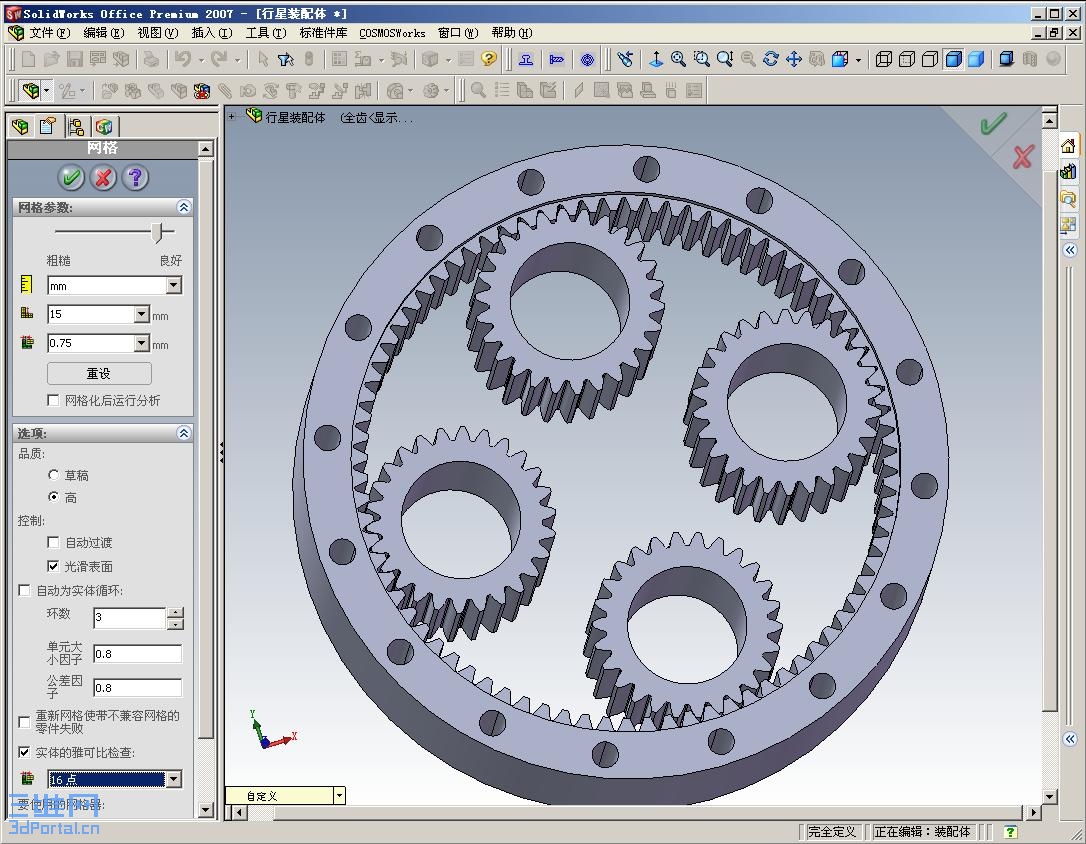Collapse the task pane with double-chevron
The height and width of the screenshot is (844, 1086).
pos(1071,249)
